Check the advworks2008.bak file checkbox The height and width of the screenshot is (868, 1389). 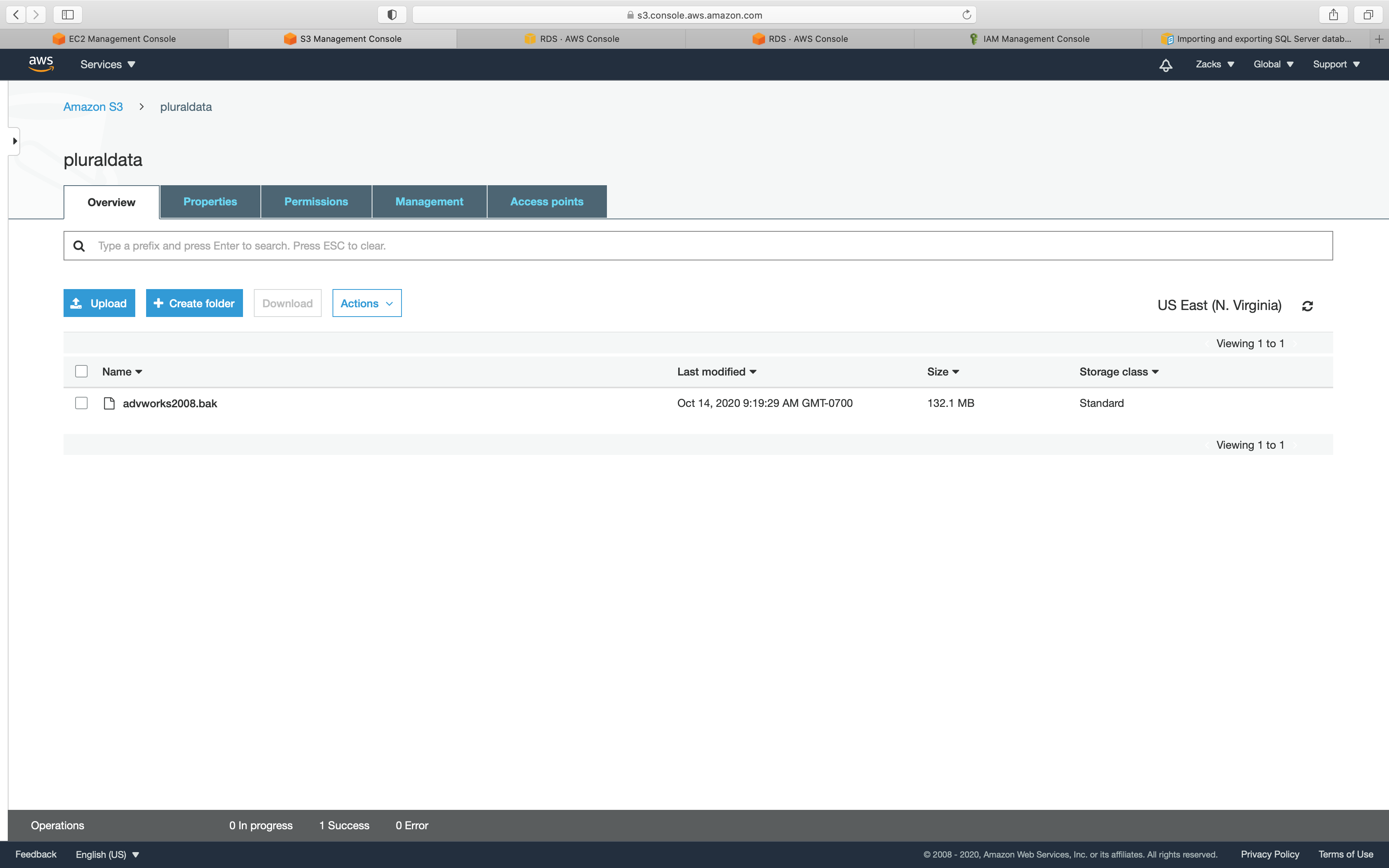tap(81, 403)
